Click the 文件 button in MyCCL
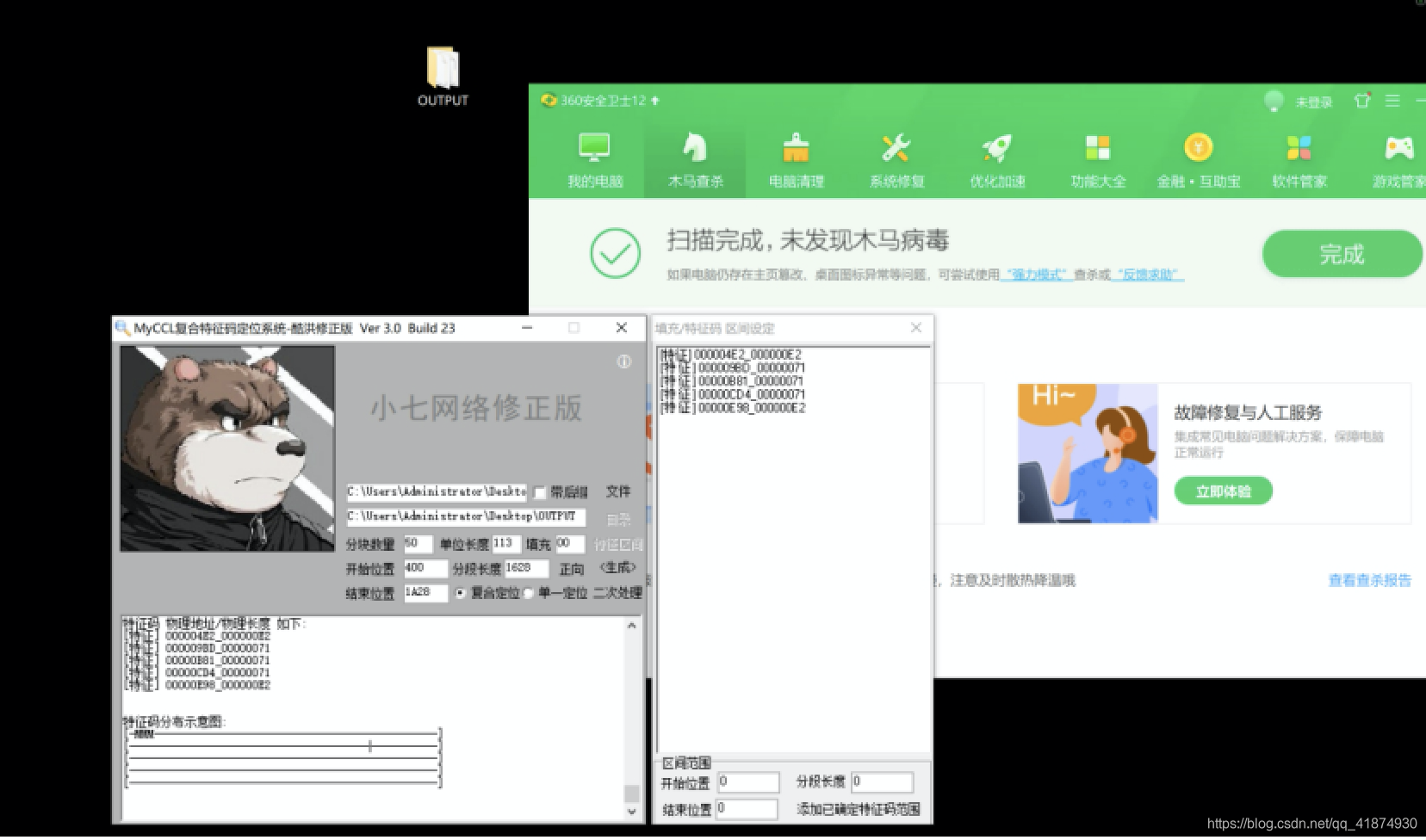The width and height of the screenshot is (1426, 840). point(618,491)
